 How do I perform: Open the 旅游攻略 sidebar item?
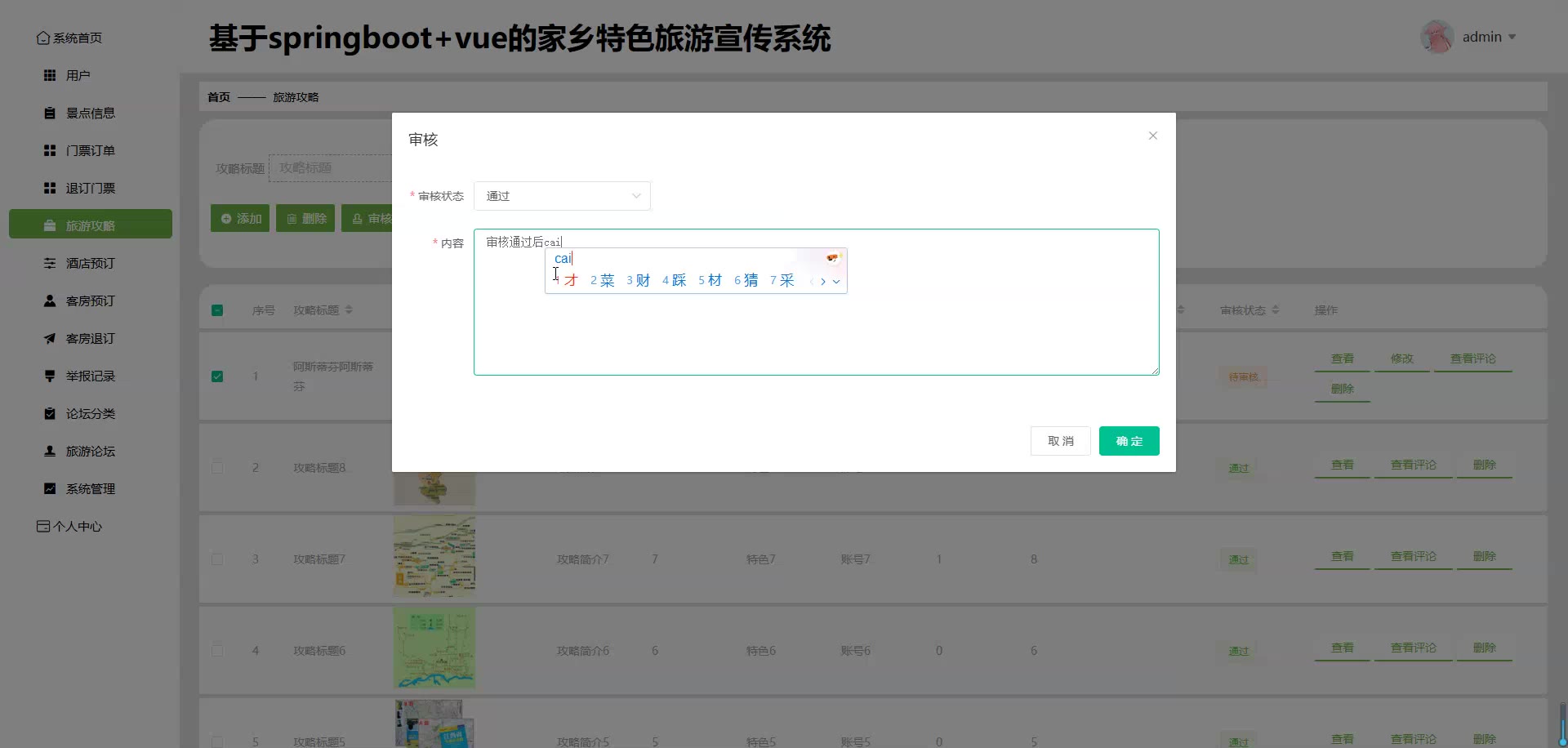tap(90, 225)
